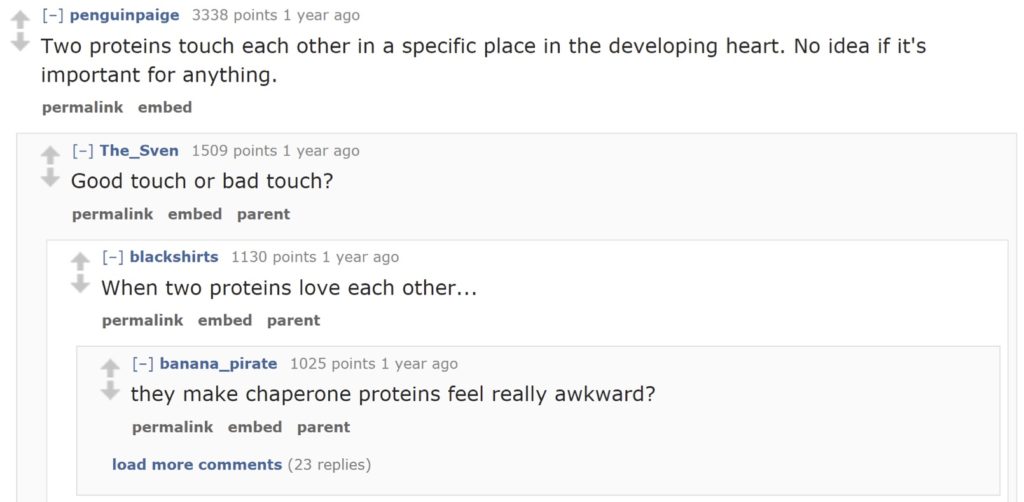This screenshot has height=502, width=1024.
Task: Collapse banana_pirate's comment with [–]
Action: [142, 364]
